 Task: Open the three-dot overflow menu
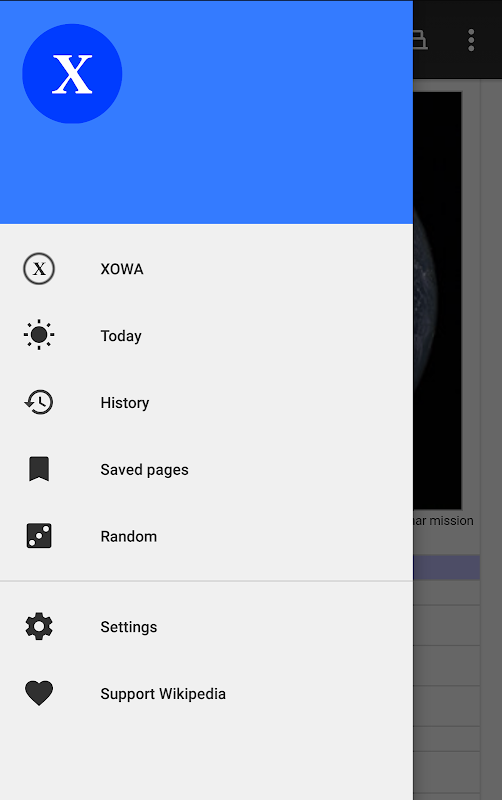coord(471,40)
